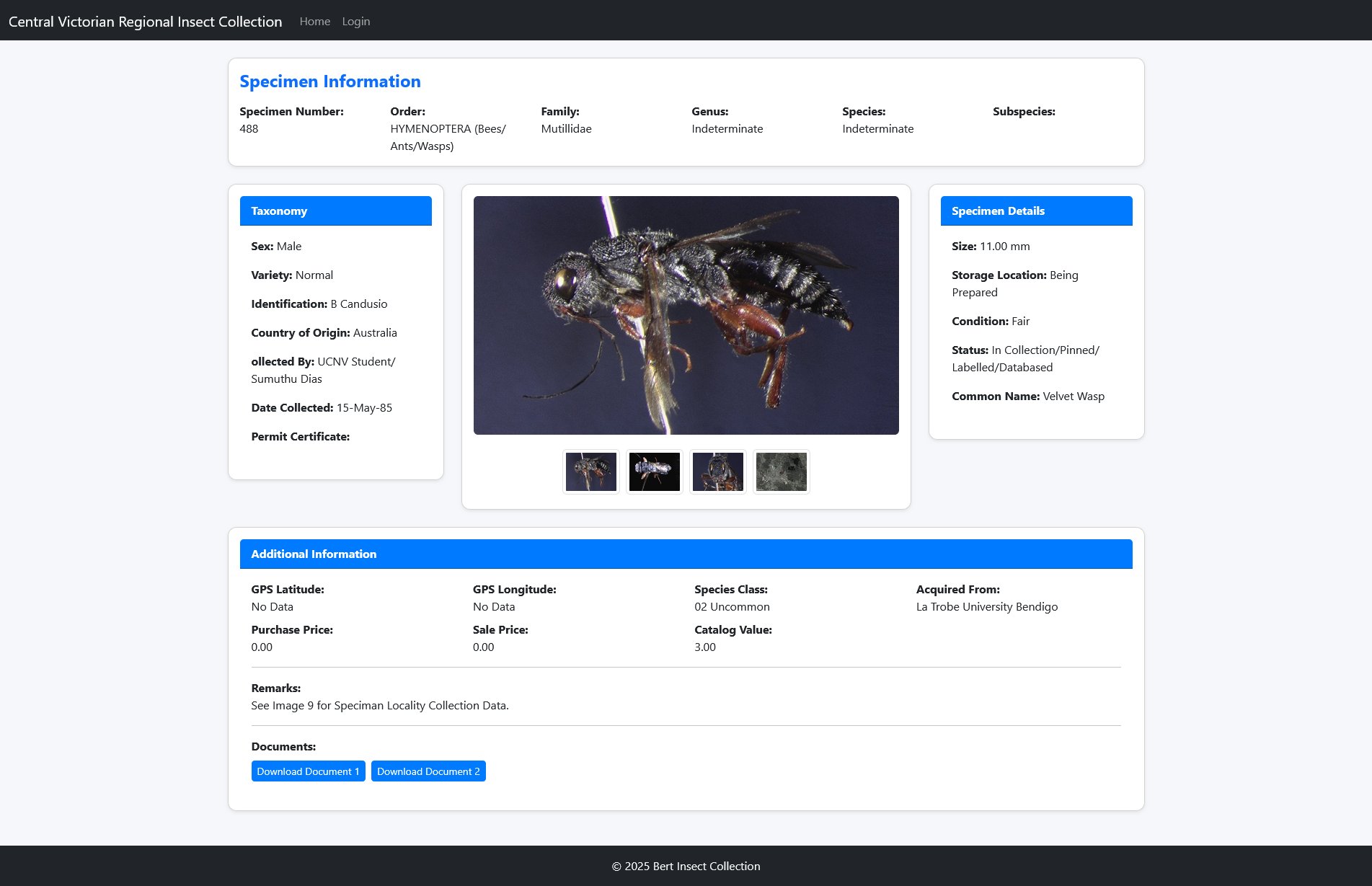Click Central Victorian Regional Insect Collection title
The image size is (1372, 886).
145,22
